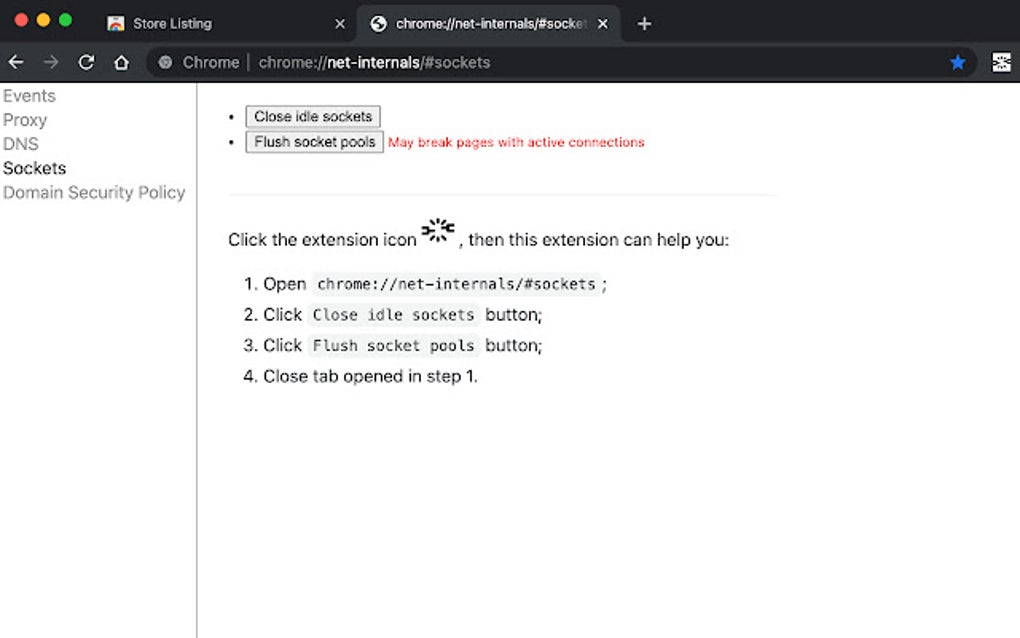Image resolution: width=1020 pixels, height=638 pixels.
Task: Open a new browser tab
Action: click(x=645, y=23)
